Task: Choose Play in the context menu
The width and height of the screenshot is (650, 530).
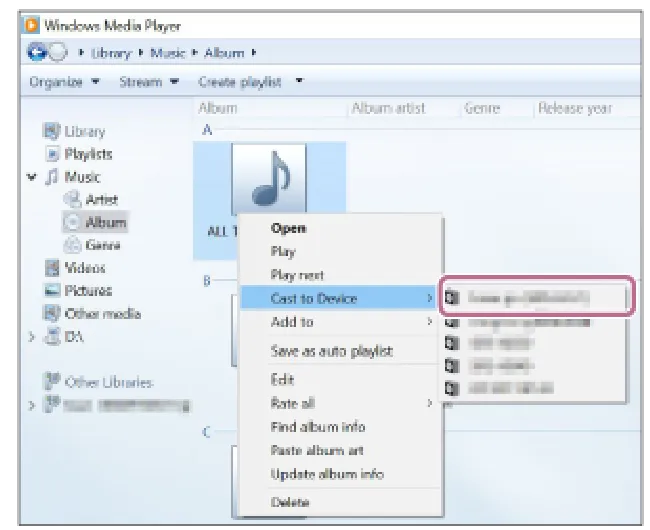Action: tap(338, 252)
